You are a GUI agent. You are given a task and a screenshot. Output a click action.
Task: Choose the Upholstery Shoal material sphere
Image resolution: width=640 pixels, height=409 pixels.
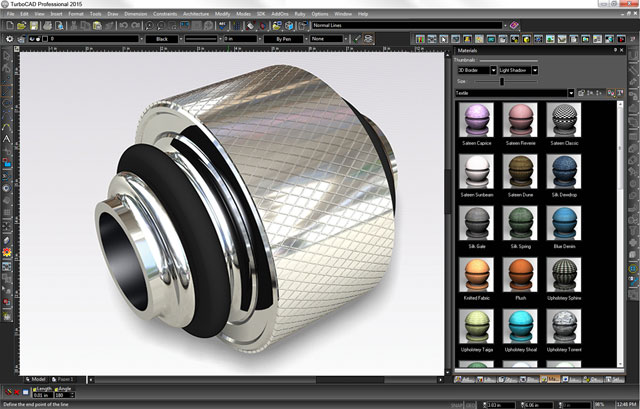point(519,325)
